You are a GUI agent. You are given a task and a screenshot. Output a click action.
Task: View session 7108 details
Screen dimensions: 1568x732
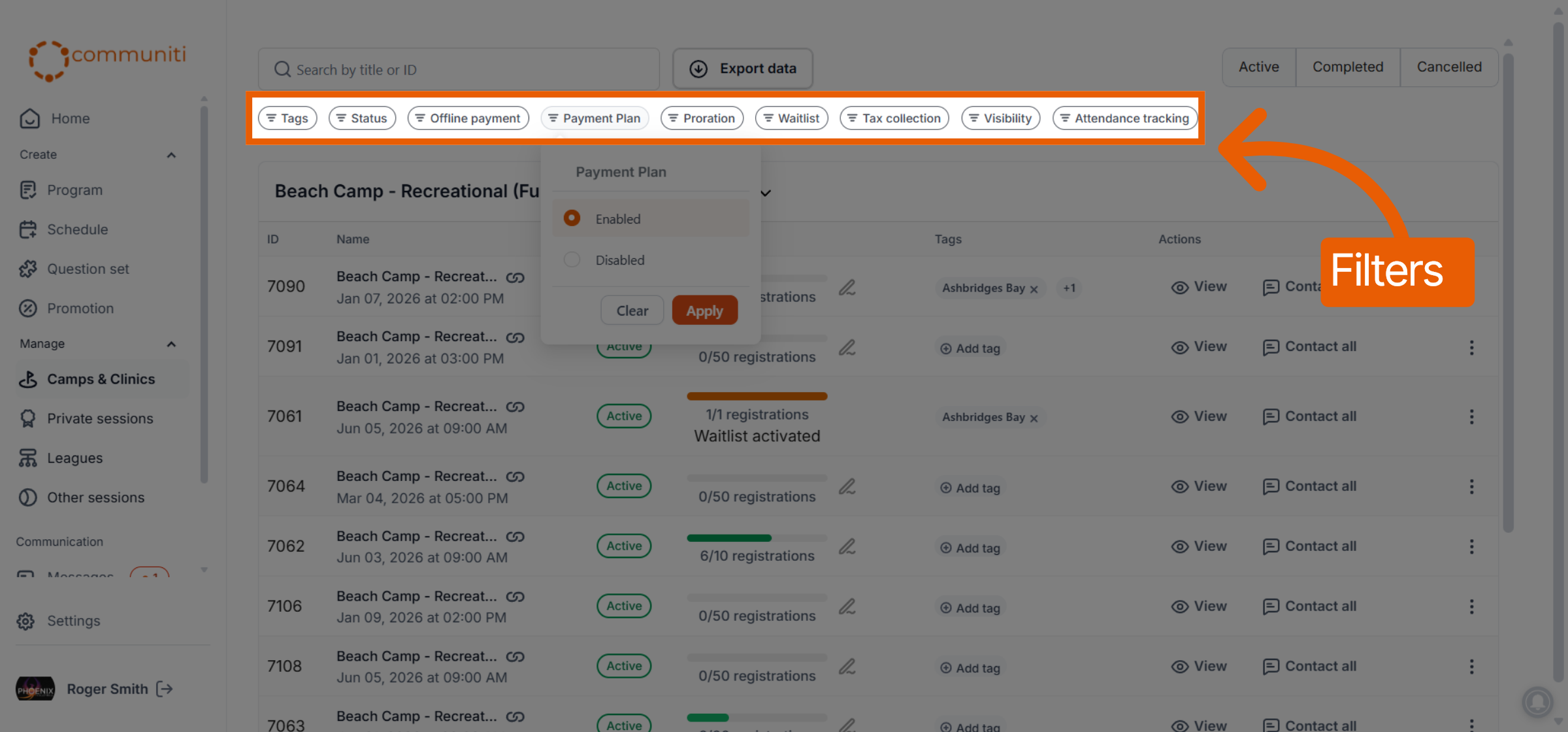click(1199, 666)
